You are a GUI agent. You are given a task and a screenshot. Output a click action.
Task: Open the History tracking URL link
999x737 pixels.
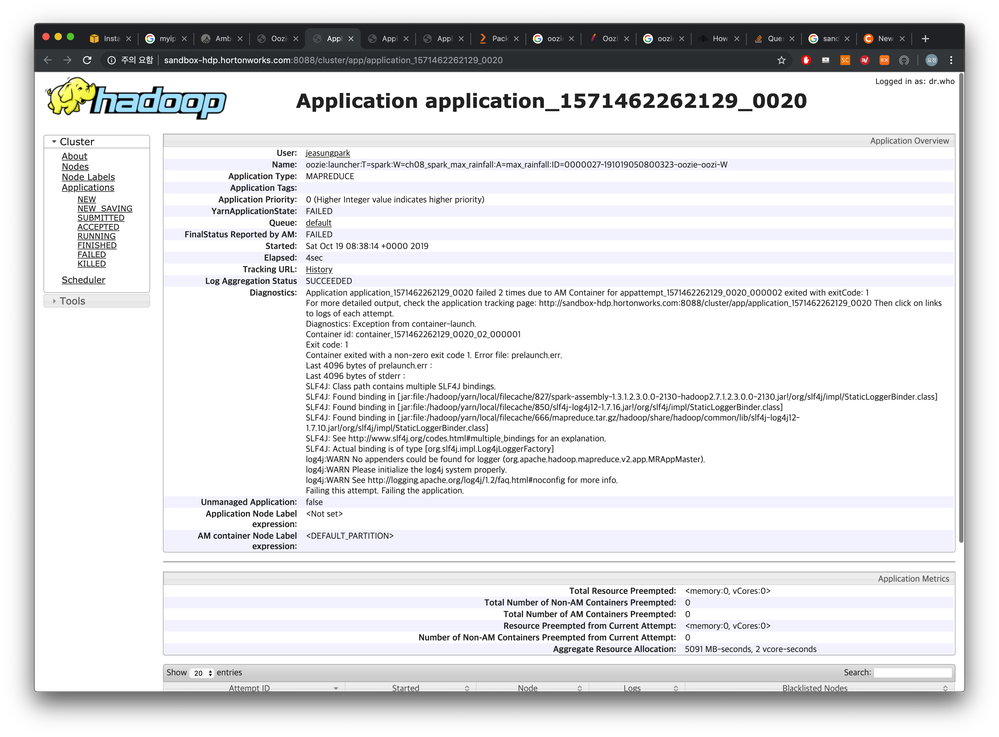319,269
